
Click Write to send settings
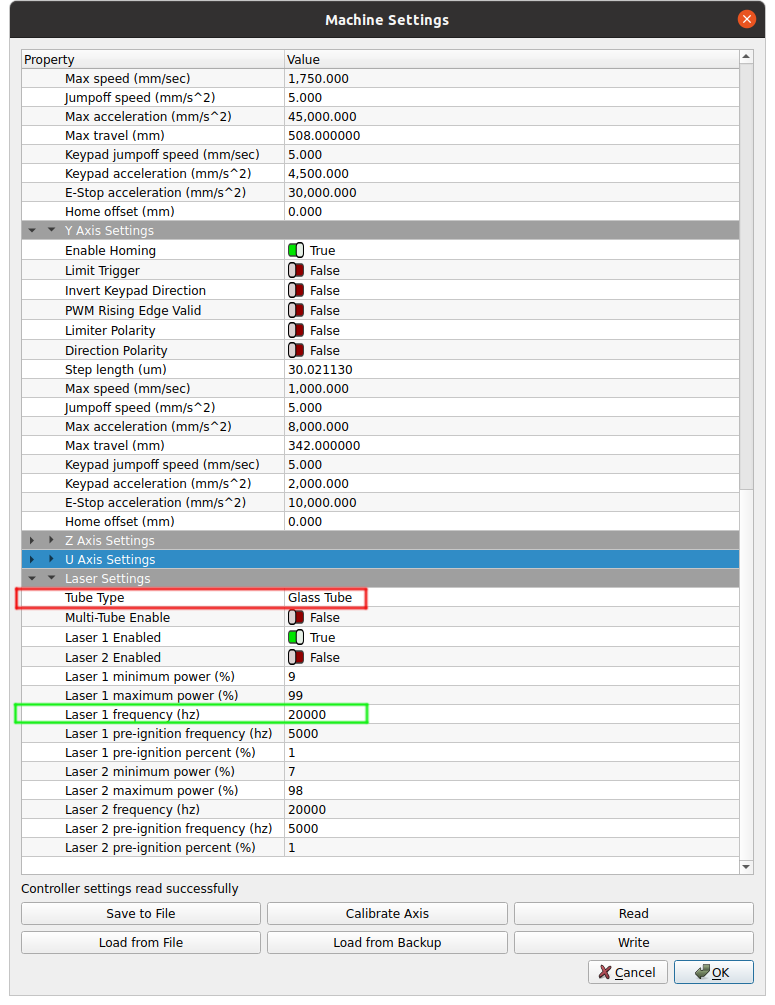633,942
